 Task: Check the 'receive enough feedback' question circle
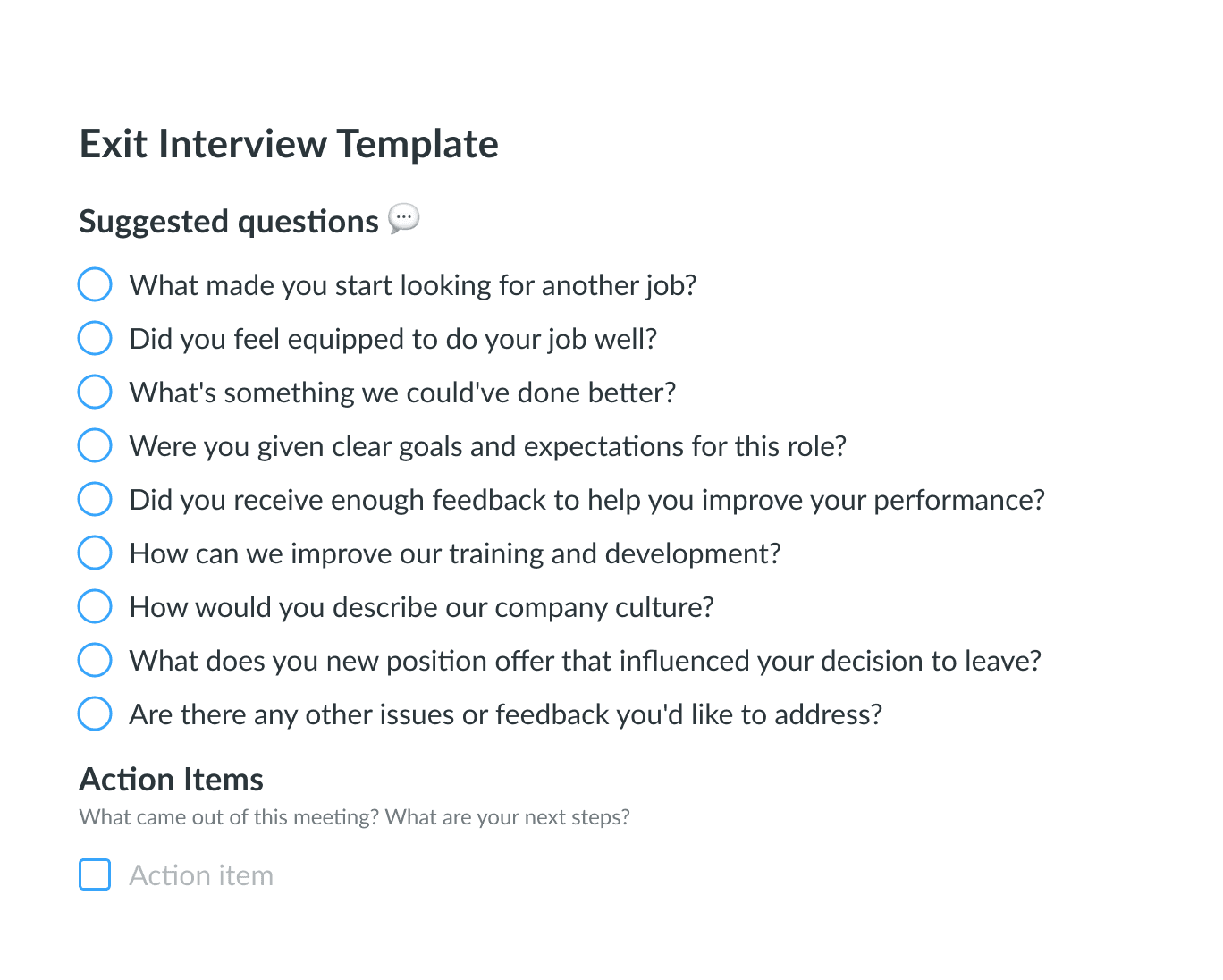(95, 499)
